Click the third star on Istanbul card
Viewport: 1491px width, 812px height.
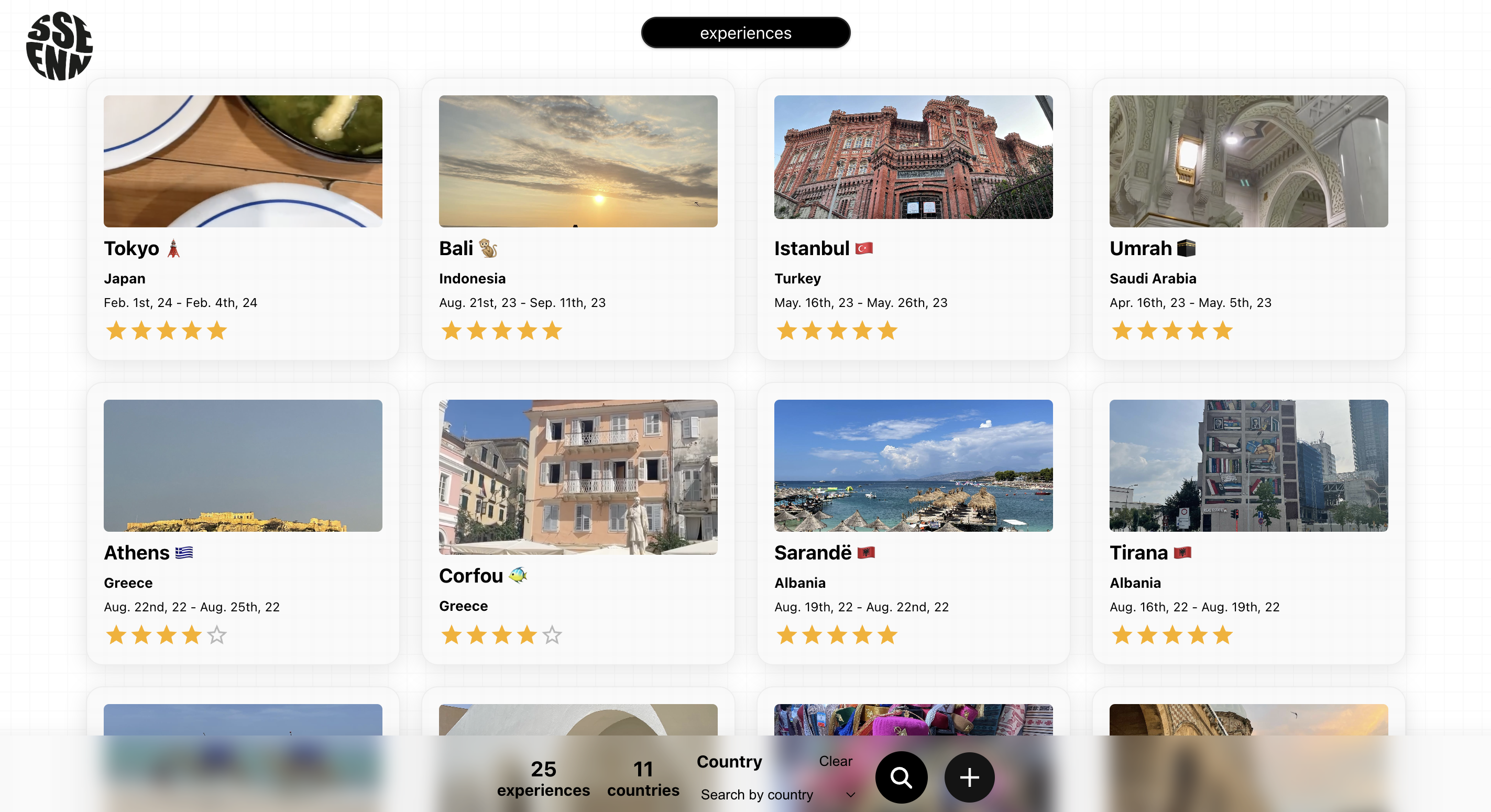point(837,331)
